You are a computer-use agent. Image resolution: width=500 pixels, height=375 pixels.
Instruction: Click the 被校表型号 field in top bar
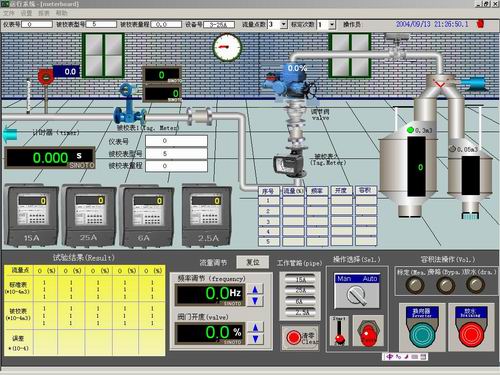[x=101, y=24]
